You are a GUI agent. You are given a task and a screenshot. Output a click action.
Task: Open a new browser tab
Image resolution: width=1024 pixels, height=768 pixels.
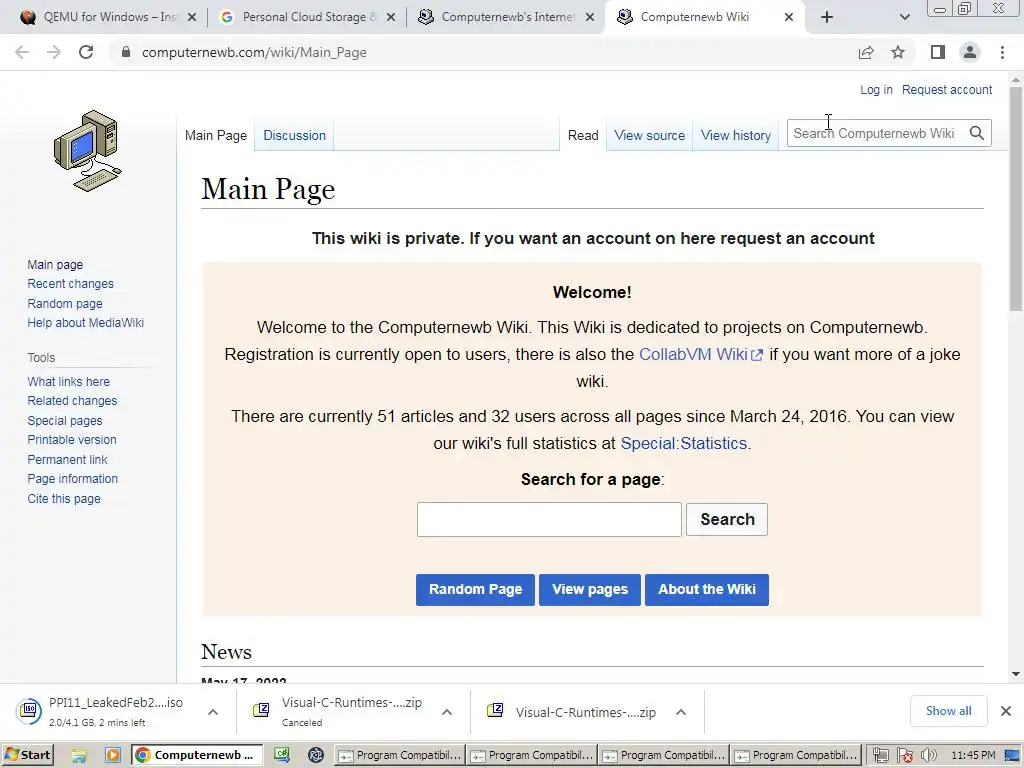tap(827, 17)
